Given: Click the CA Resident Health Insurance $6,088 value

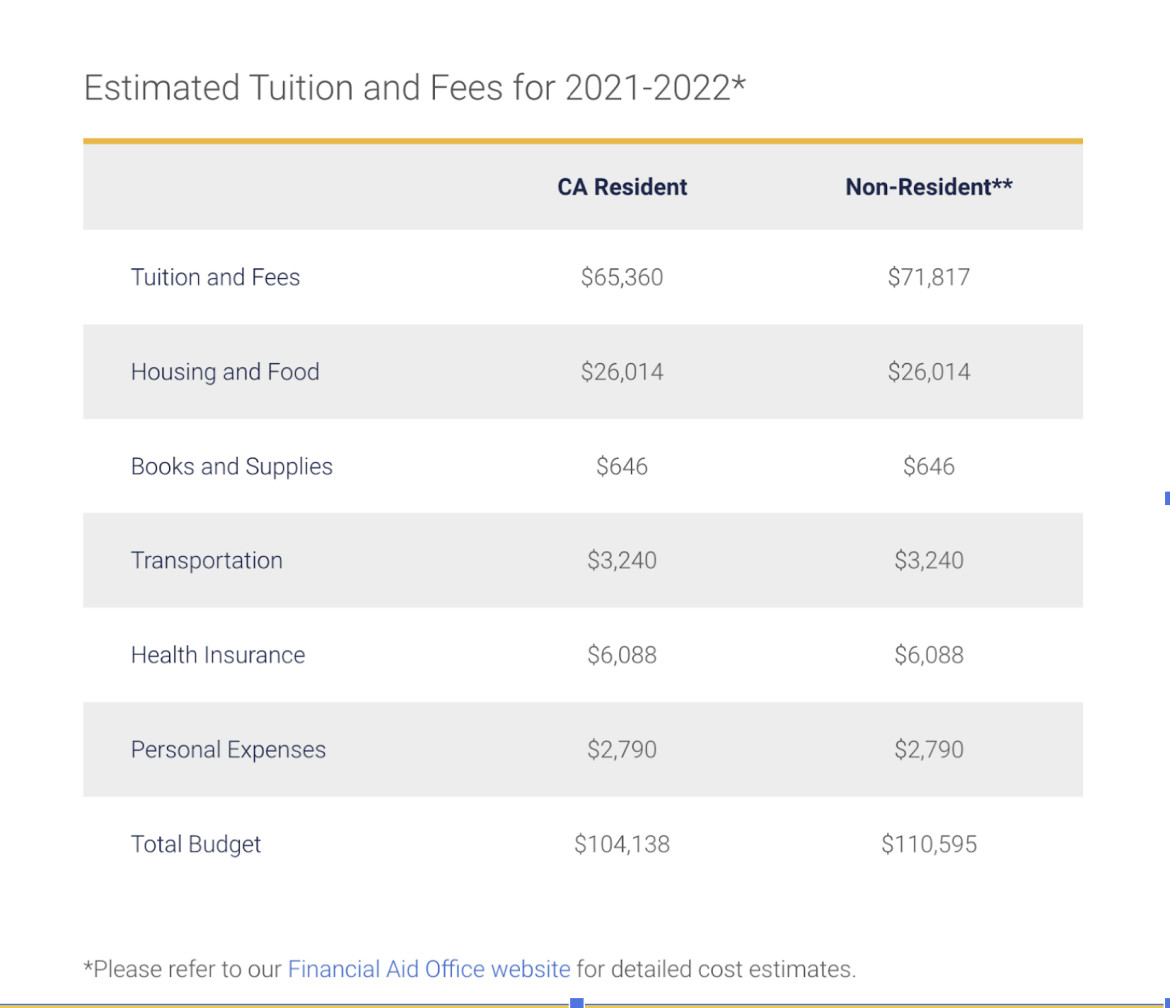Looking at the screenshot, I should (622, 655).
